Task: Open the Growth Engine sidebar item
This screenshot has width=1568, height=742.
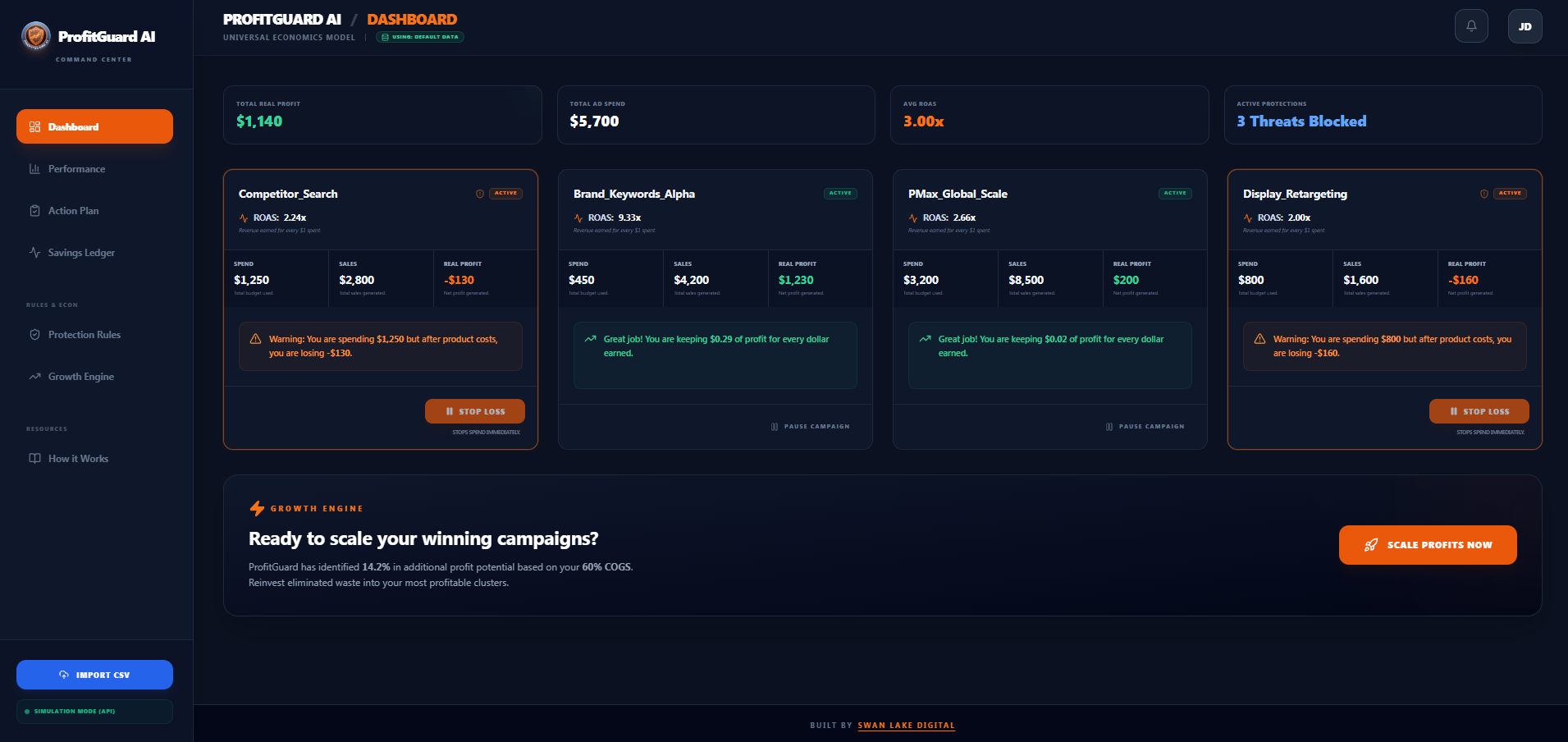Action: pos(80,376)
